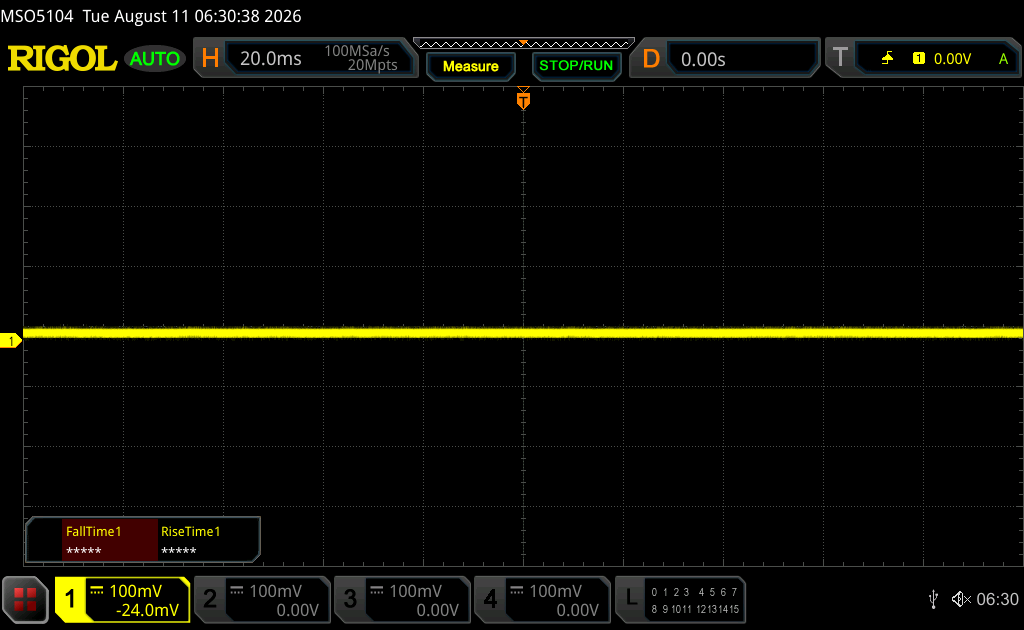Click the 06:30 clock display

tap(997, 599)
